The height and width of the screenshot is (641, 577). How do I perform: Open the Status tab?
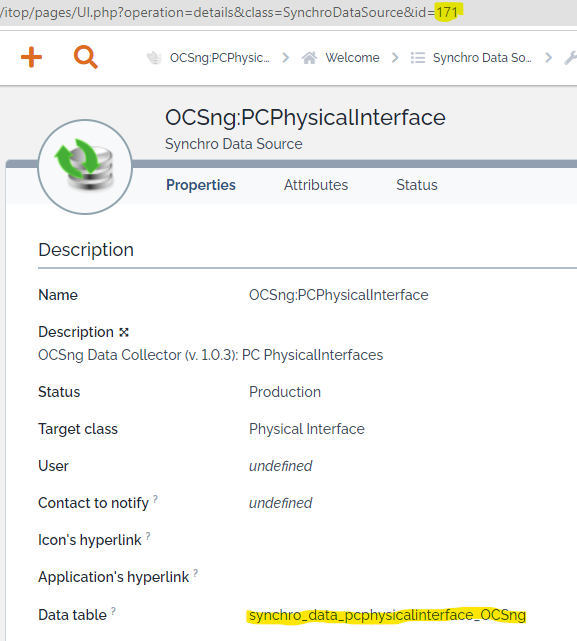point(417,185)
